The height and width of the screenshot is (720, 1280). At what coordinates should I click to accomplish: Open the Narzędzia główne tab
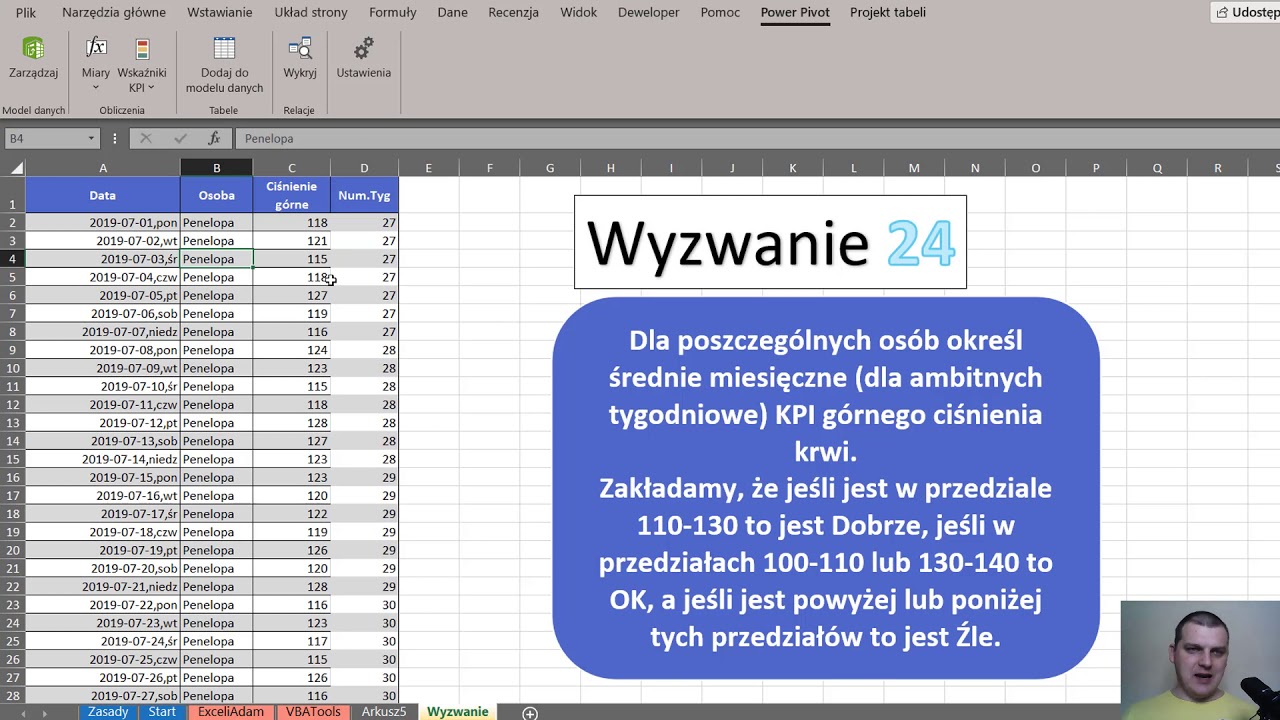click(114, 12)
